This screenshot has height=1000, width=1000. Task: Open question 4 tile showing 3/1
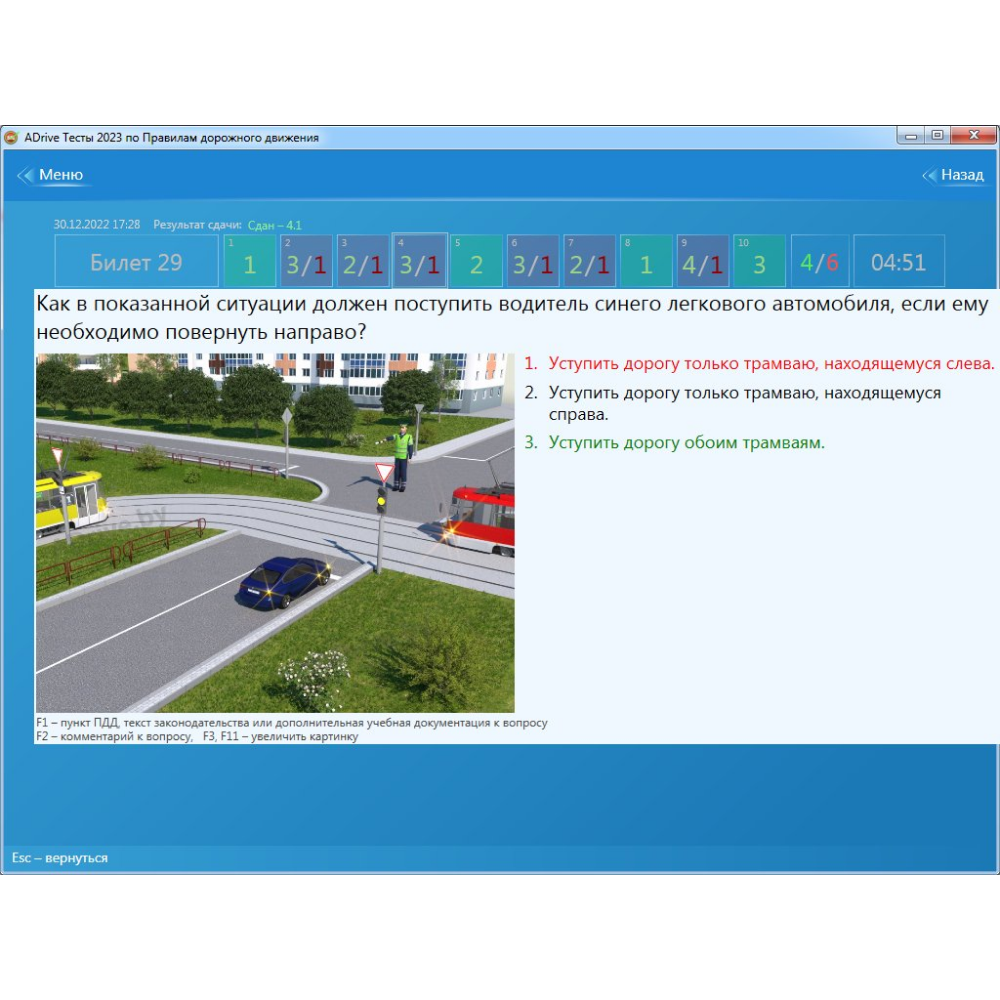click(x=420, y=261)
